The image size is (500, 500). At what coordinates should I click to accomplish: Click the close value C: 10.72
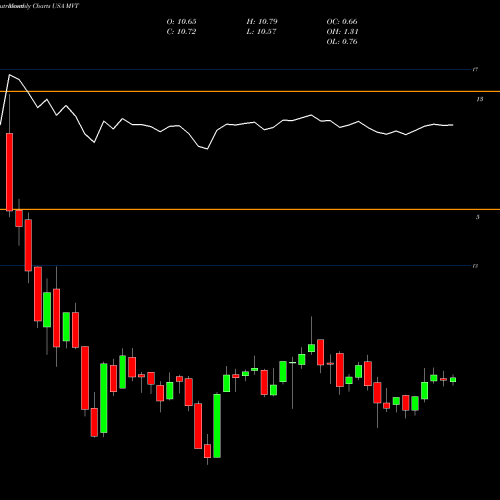coord(181,32)
